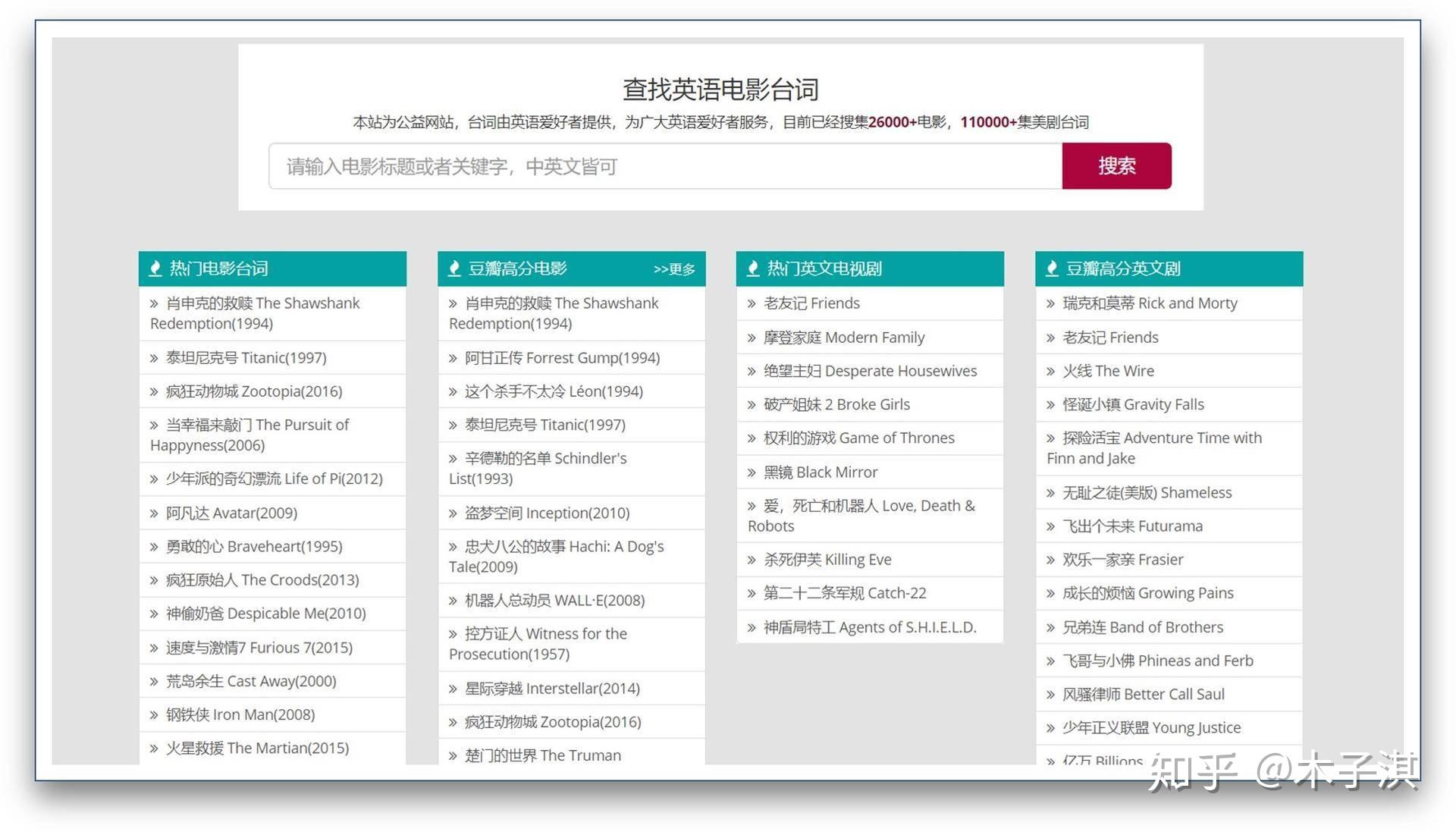
Task: Open 楚门的世界 The Truman link
Action: [543, 755]
